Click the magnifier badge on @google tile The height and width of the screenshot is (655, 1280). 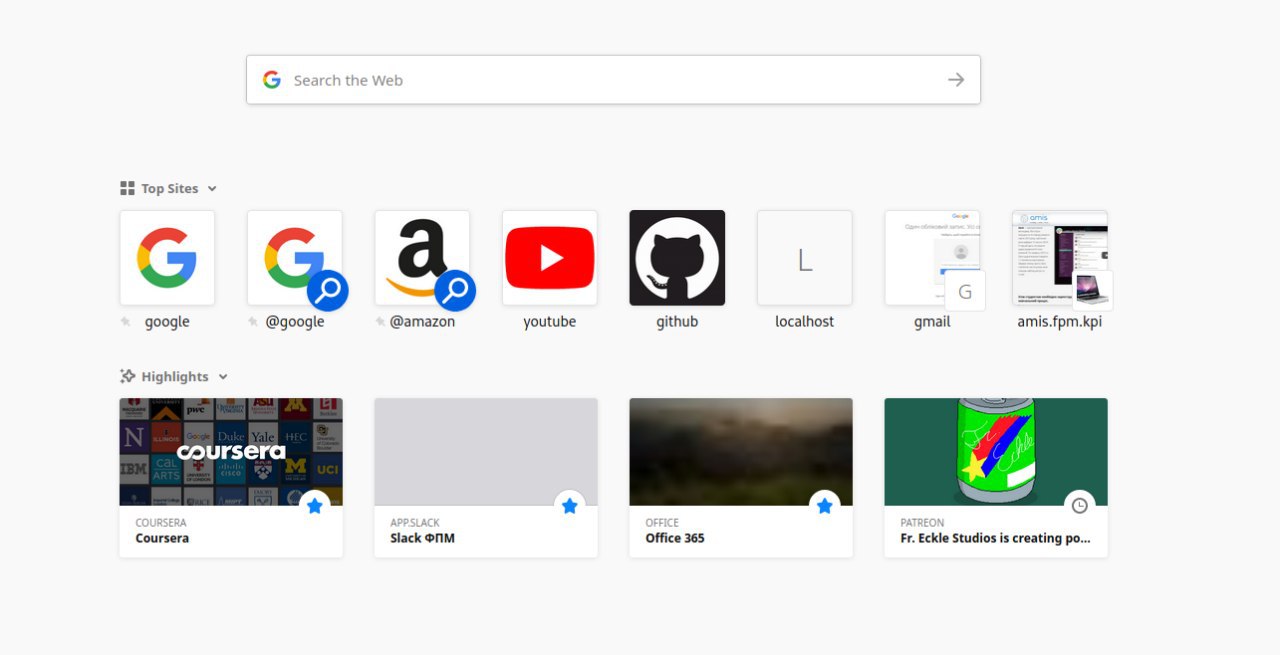[327, 291]
